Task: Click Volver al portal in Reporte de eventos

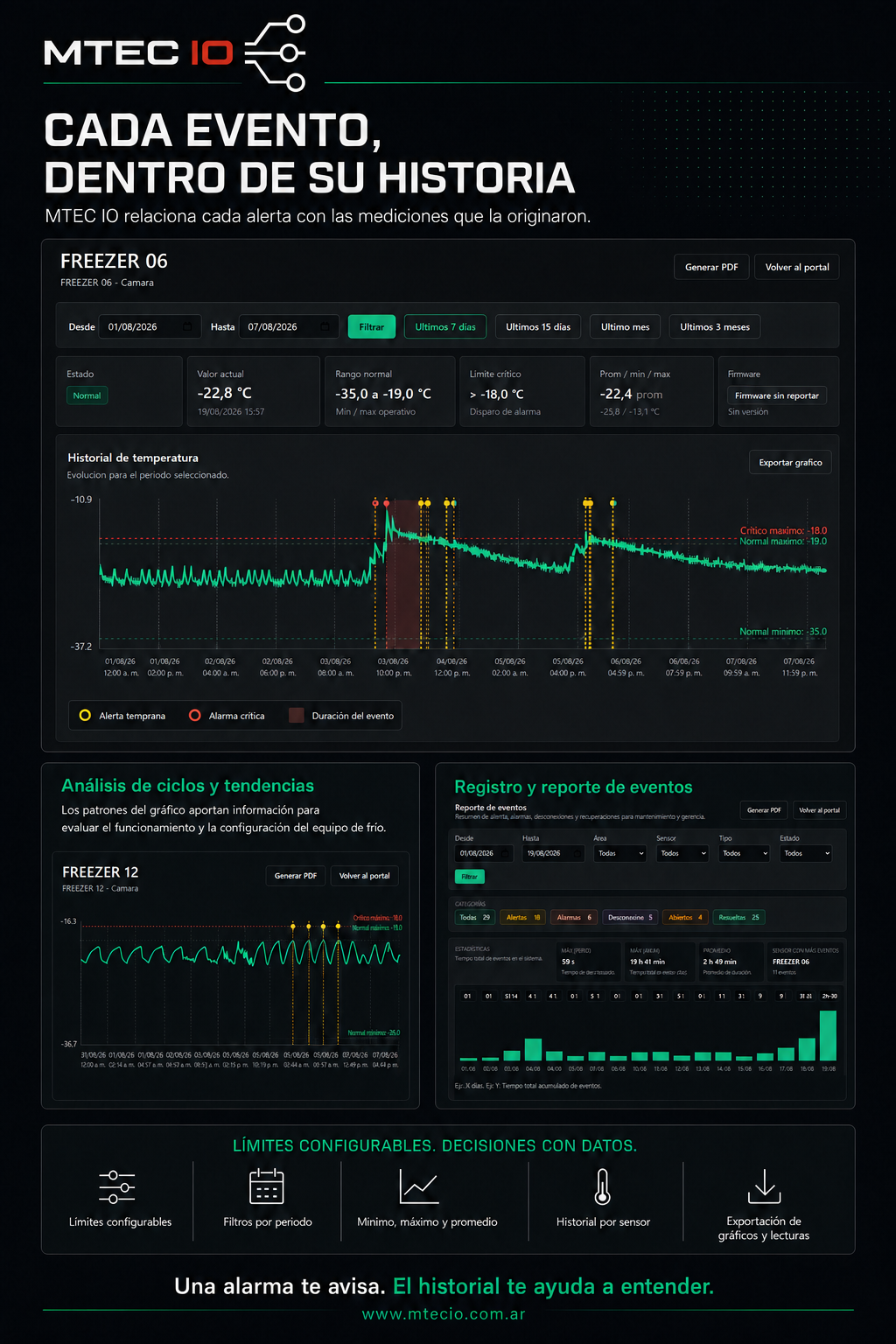Action: click(820, 810)
